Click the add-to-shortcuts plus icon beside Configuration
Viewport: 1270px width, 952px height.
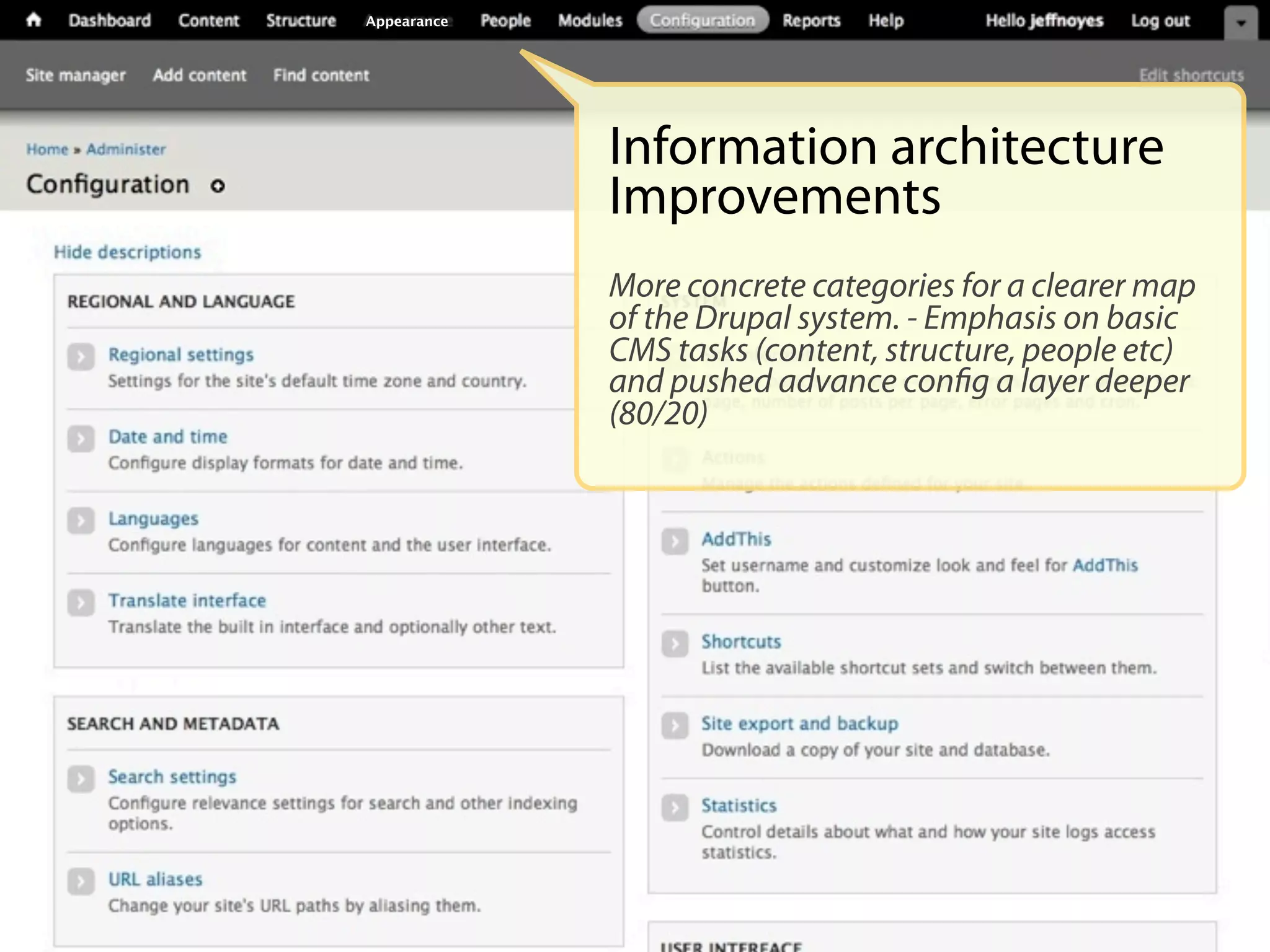[217, 186]
